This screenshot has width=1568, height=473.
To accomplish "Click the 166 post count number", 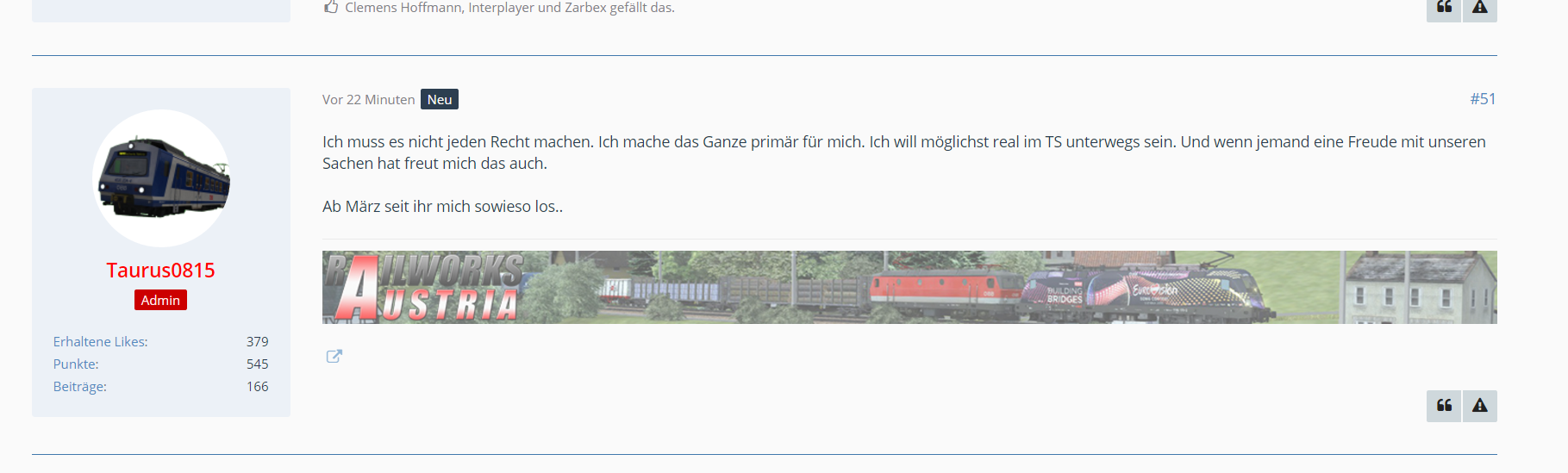I will pos(258,387).
